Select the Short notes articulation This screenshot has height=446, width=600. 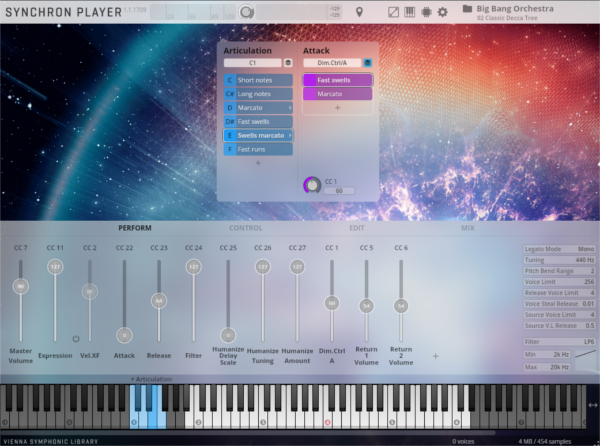pos(258,80)
